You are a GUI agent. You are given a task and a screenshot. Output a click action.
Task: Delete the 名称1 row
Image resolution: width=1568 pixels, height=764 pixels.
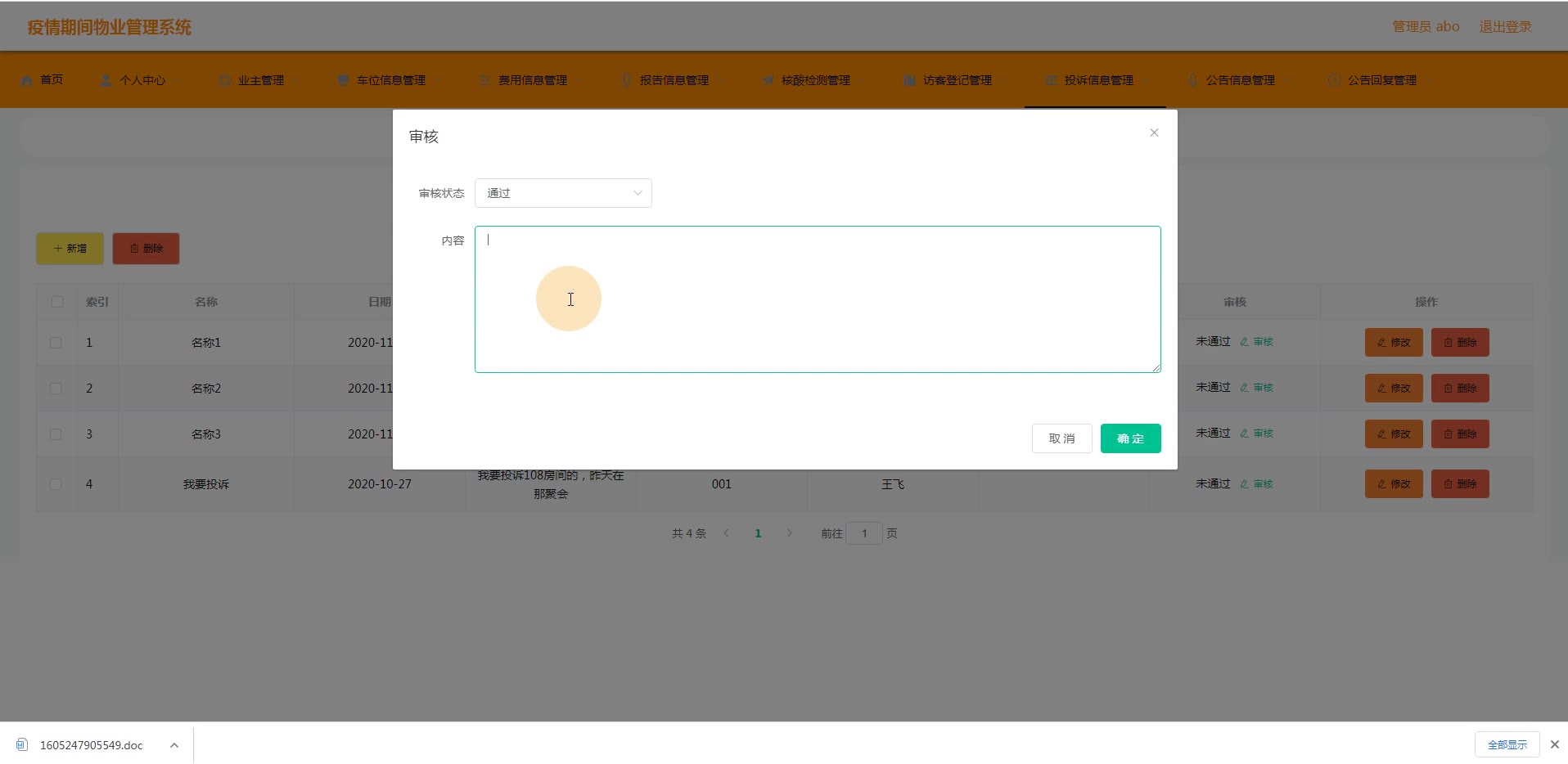click(1460, 343)
